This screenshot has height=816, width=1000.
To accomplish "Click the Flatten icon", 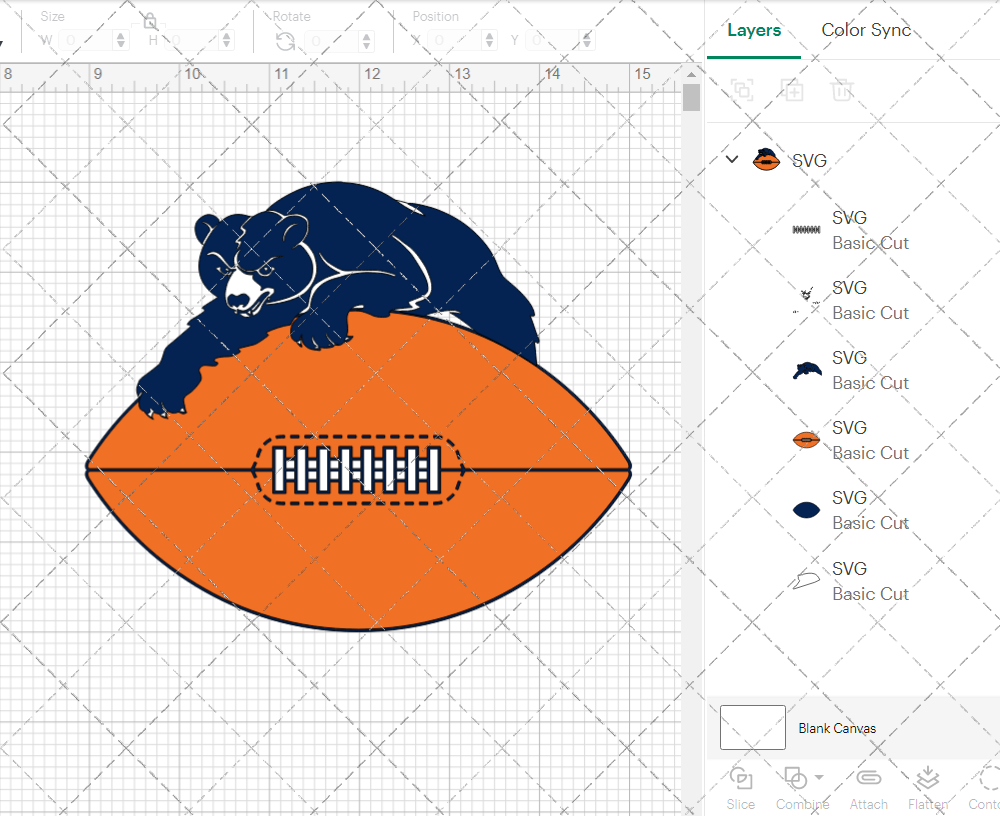I will 927,779.
